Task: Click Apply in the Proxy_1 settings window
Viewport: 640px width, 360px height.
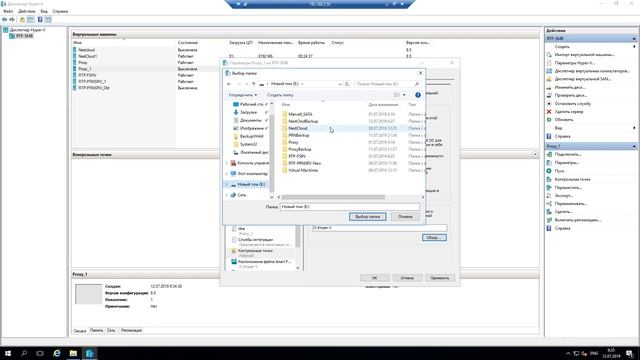Action: tap(440, 278)
